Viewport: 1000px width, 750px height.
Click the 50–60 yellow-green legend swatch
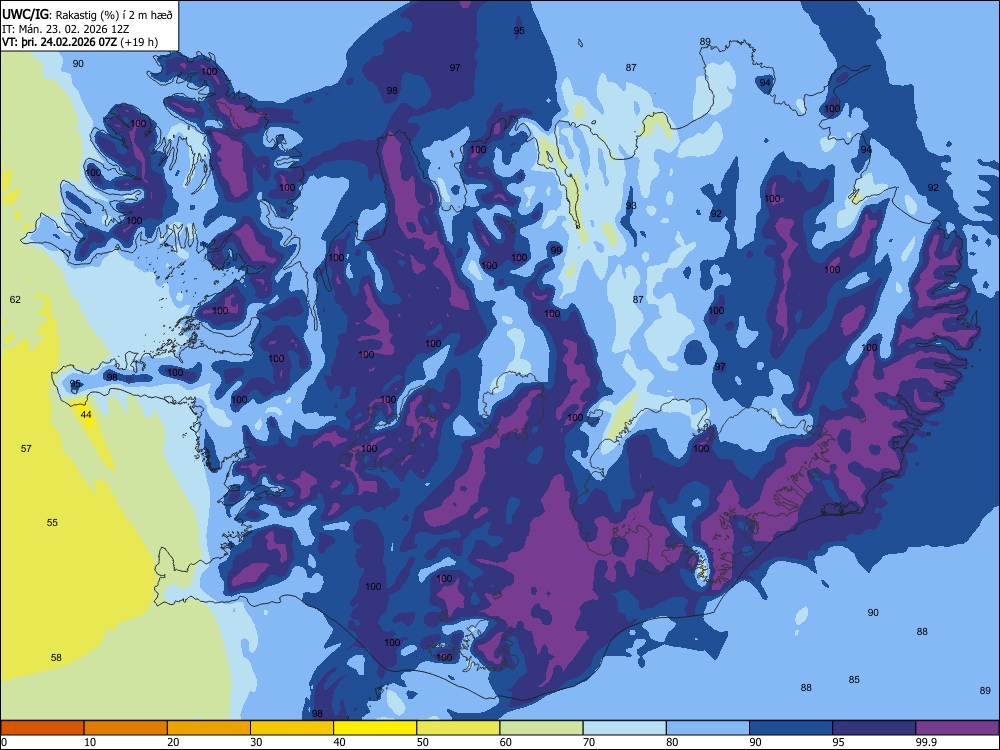pos(458,728)
